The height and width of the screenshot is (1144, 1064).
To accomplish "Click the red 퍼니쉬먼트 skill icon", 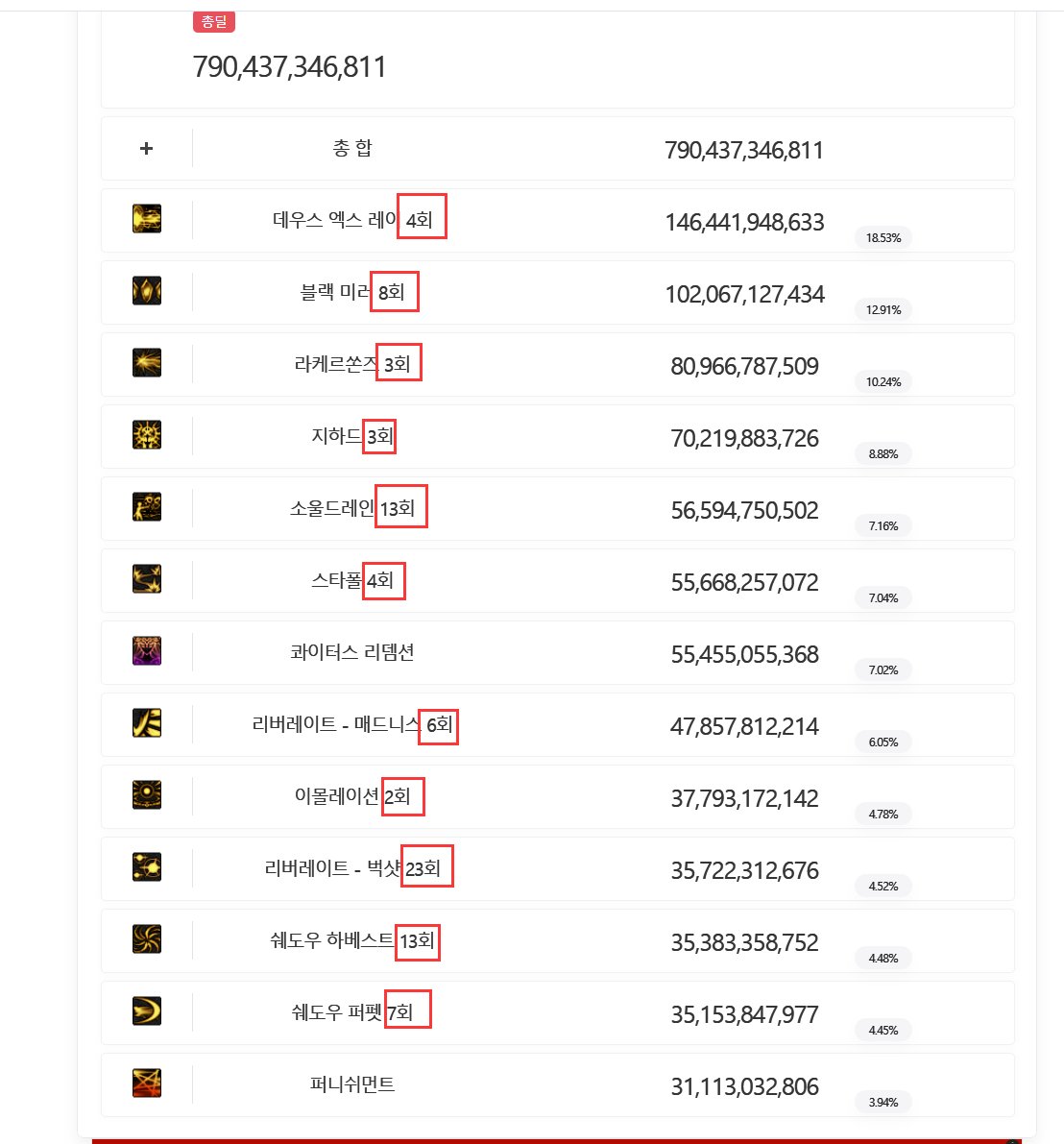I will [x=147, y=1083].
